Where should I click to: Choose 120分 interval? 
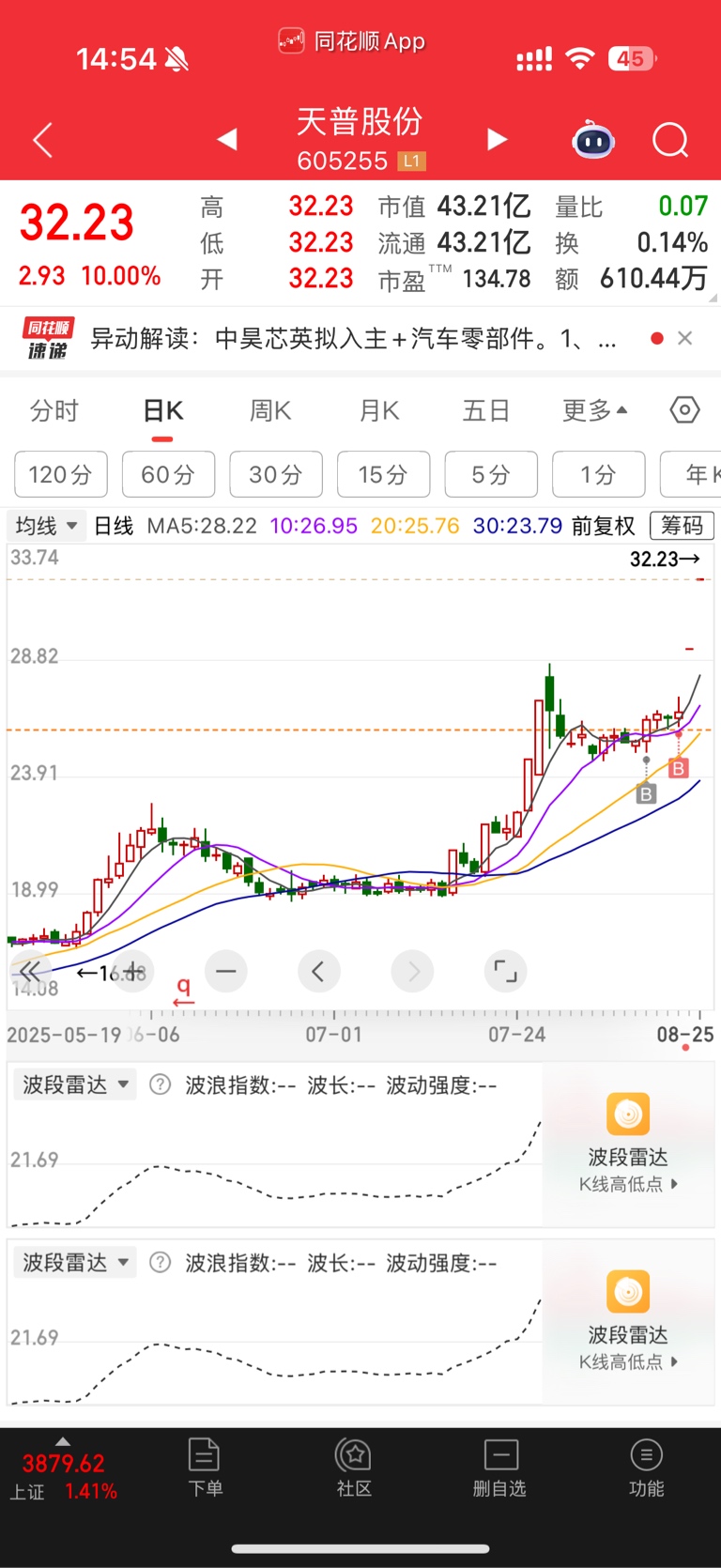61,474
